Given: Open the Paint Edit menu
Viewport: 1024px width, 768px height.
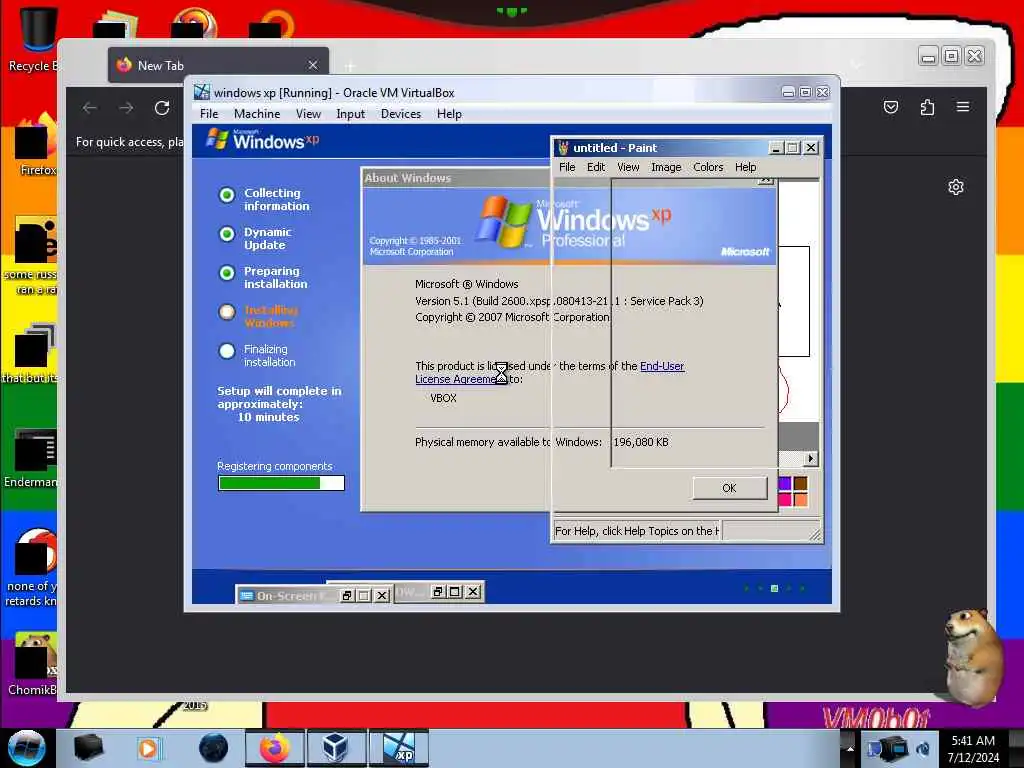Looking at the screenshot, I should [596, 167].
